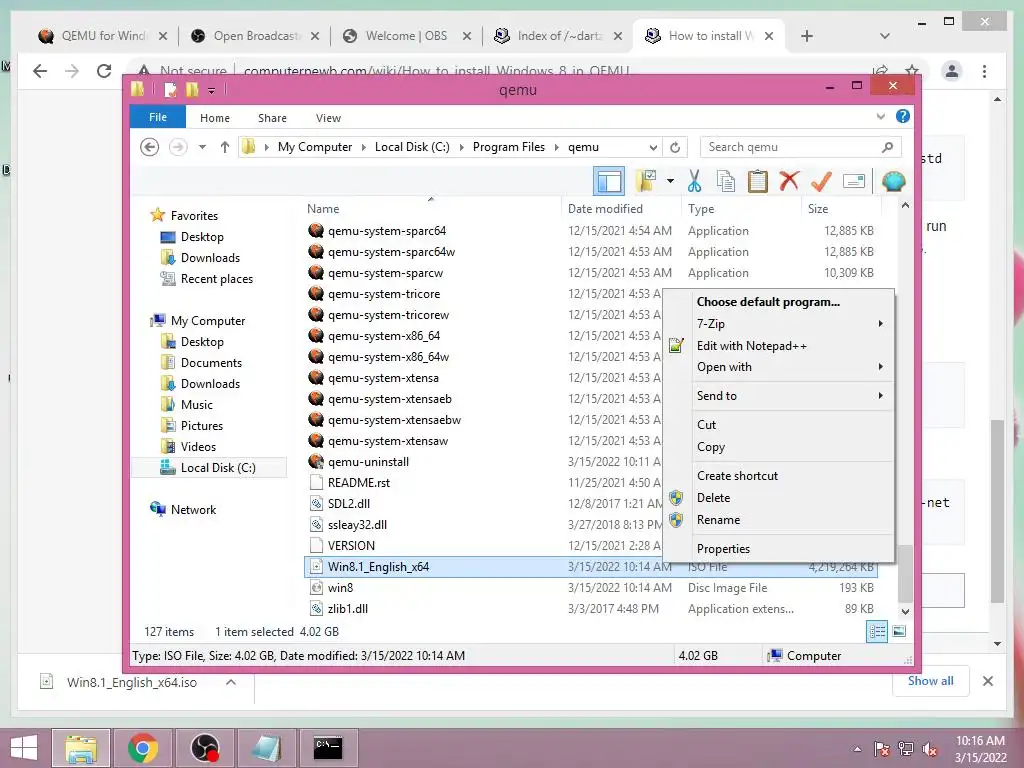Open download item options chevron for Win8.1 iso

(231, 682)
